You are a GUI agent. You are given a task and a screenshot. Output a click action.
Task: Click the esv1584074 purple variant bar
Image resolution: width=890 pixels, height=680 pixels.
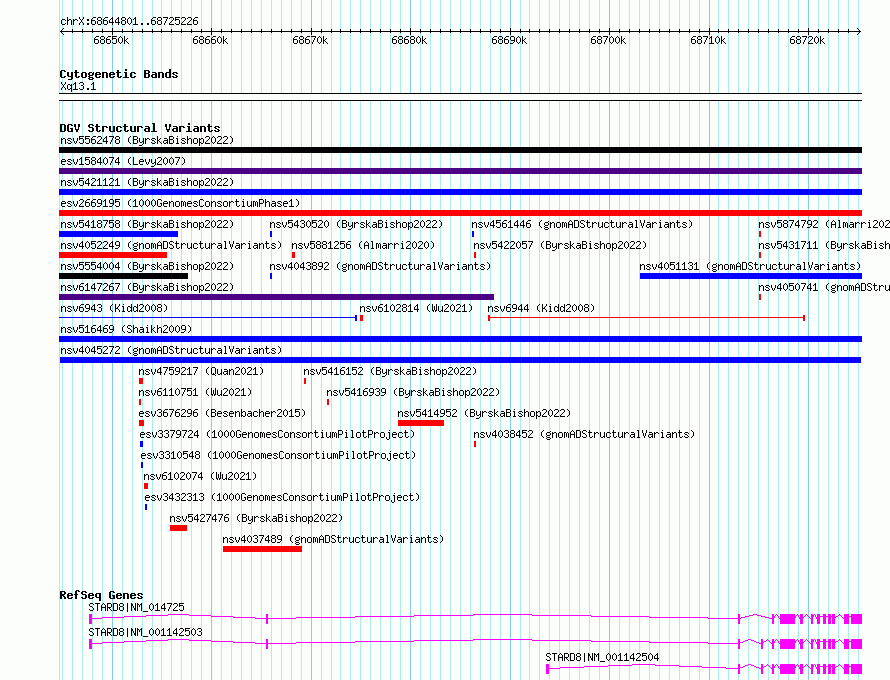point(460,171)
